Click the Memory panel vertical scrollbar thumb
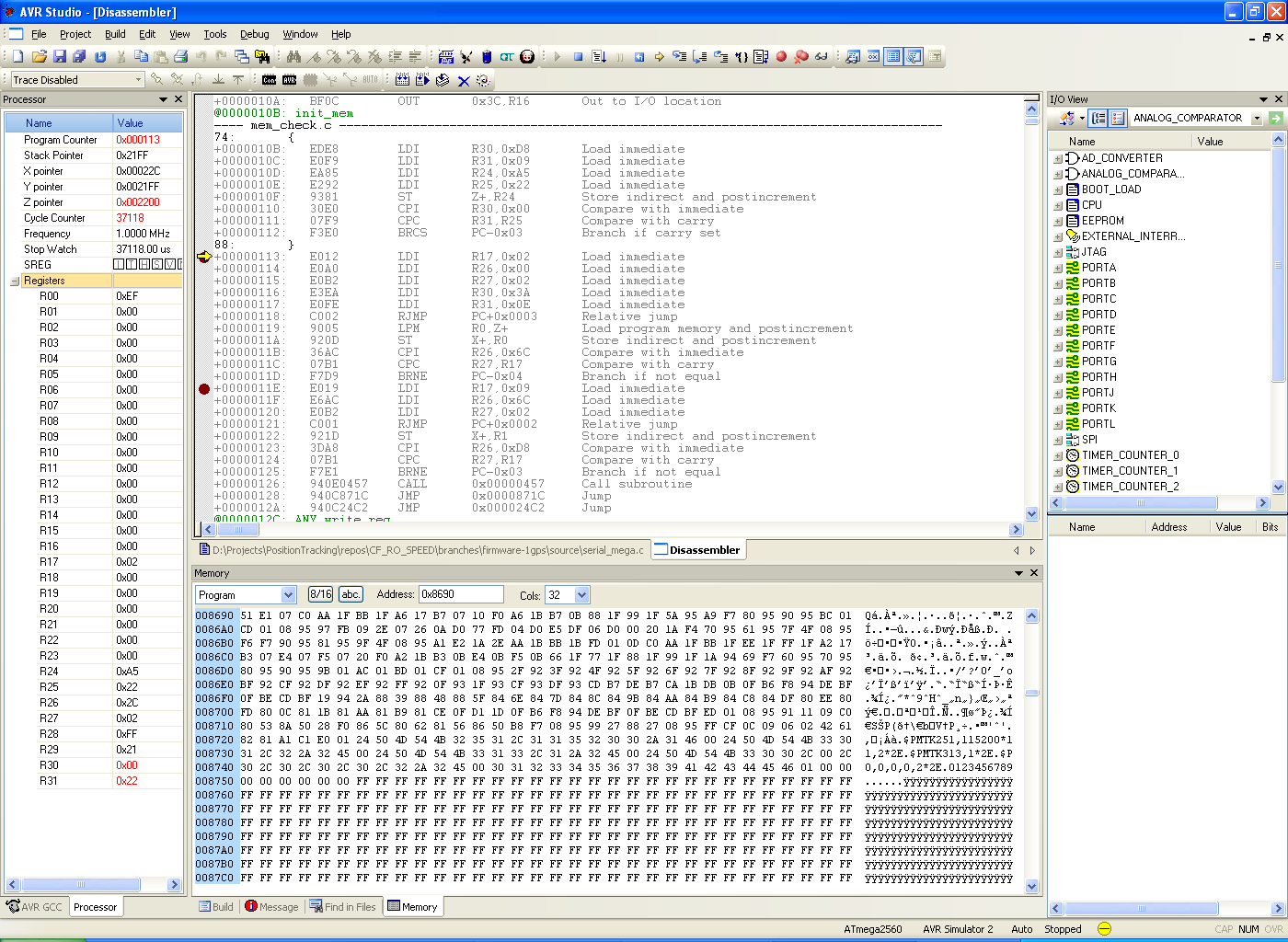 [1031, 693]
